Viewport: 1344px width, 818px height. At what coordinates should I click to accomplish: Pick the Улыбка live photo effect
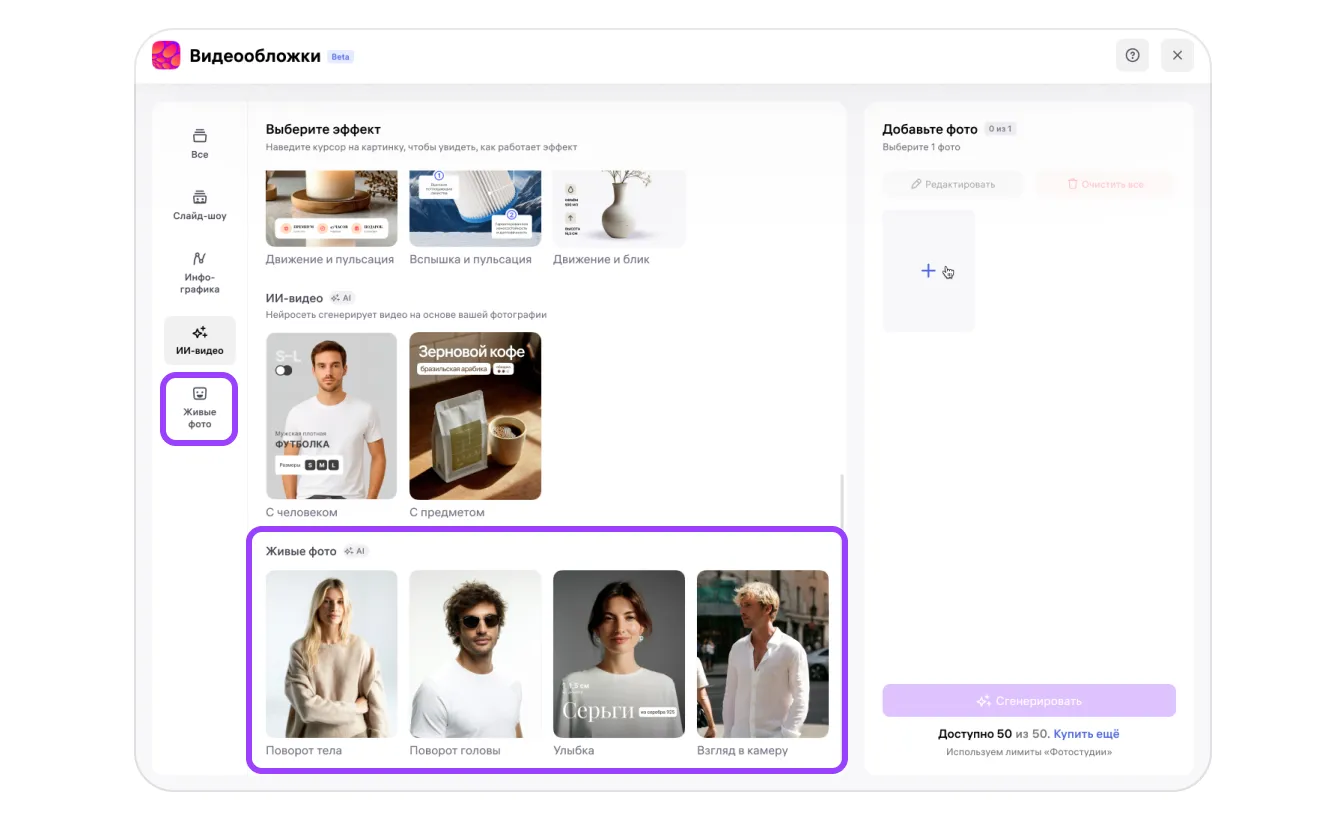619,654
